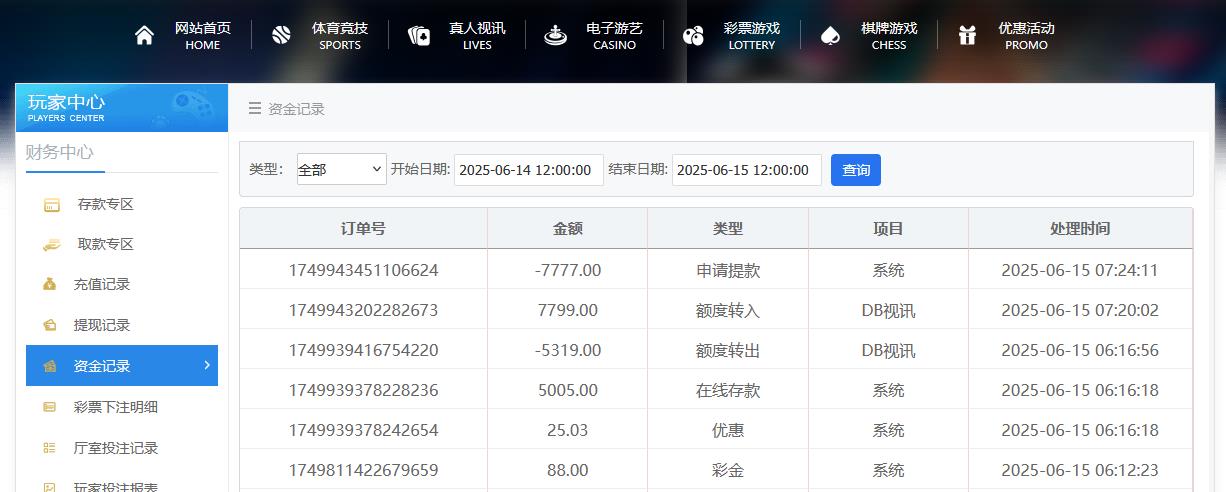Click the 在线存款 type cell
1226x492 pixels.
[728, 390]
